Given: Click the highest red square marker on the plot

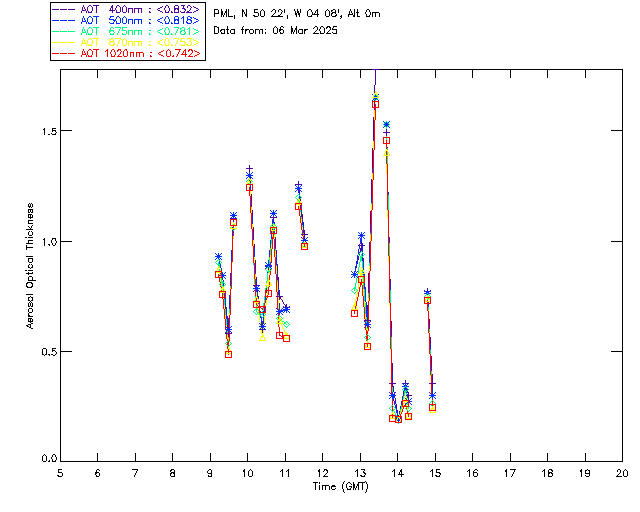Looking at the screenshot, I should click(x=375, y=104).
